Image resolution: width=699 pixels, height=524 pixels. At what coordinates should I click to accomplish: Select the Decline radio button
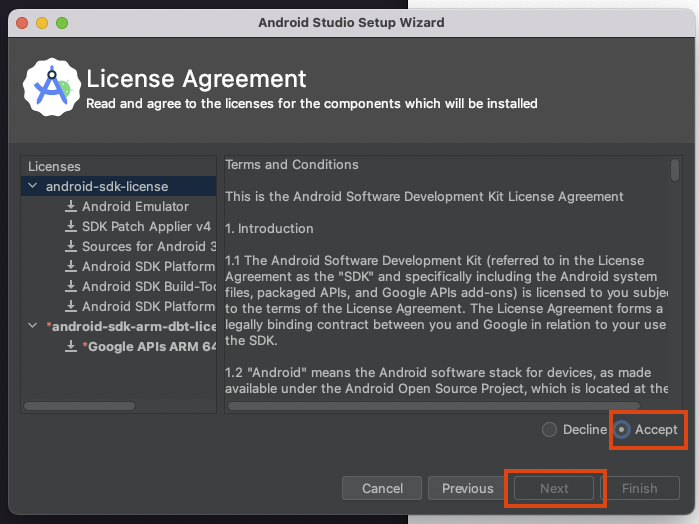click(549, 429)
